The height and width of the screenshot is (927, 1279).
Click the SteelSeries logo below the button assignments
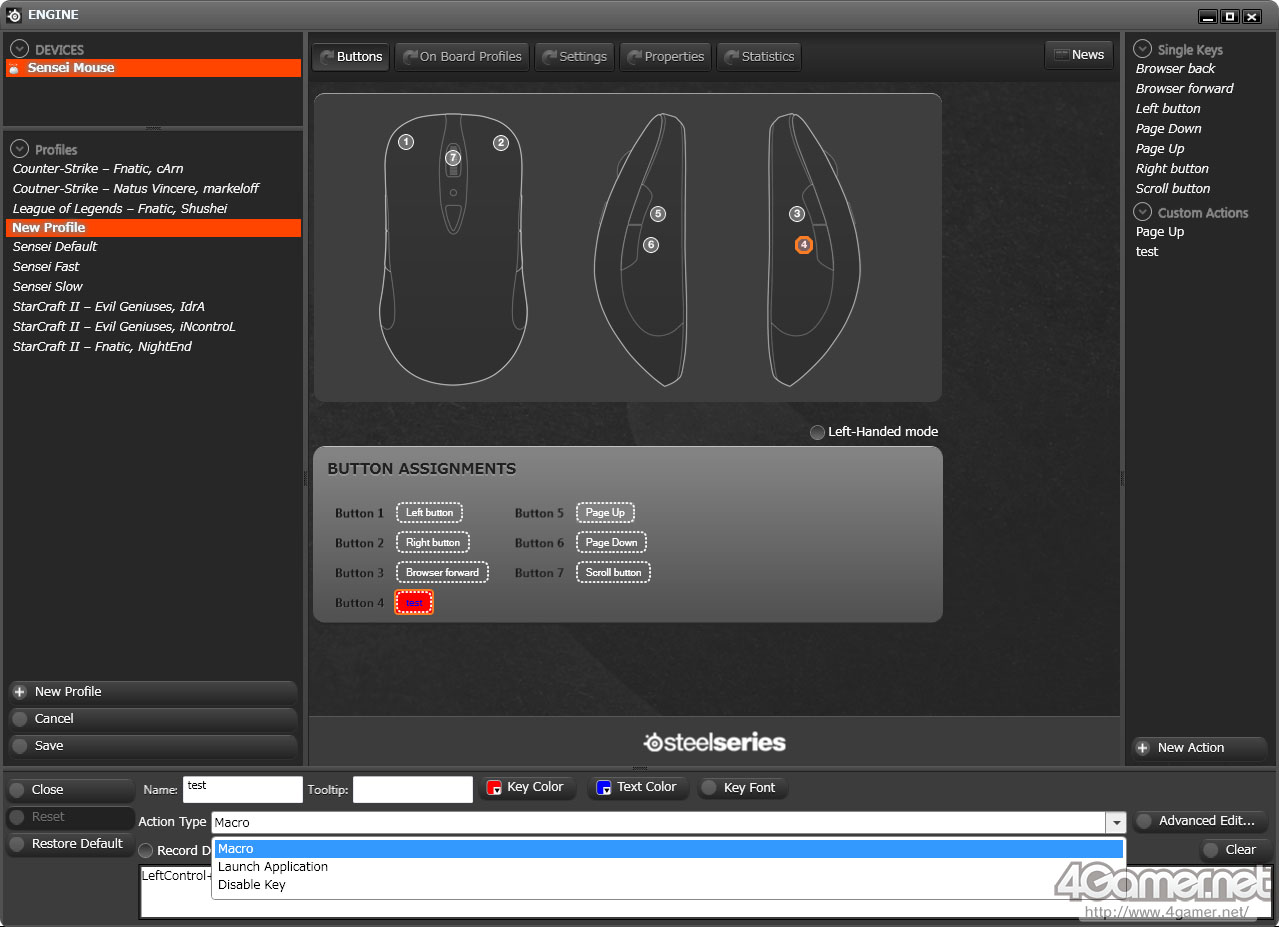[715, 742]
